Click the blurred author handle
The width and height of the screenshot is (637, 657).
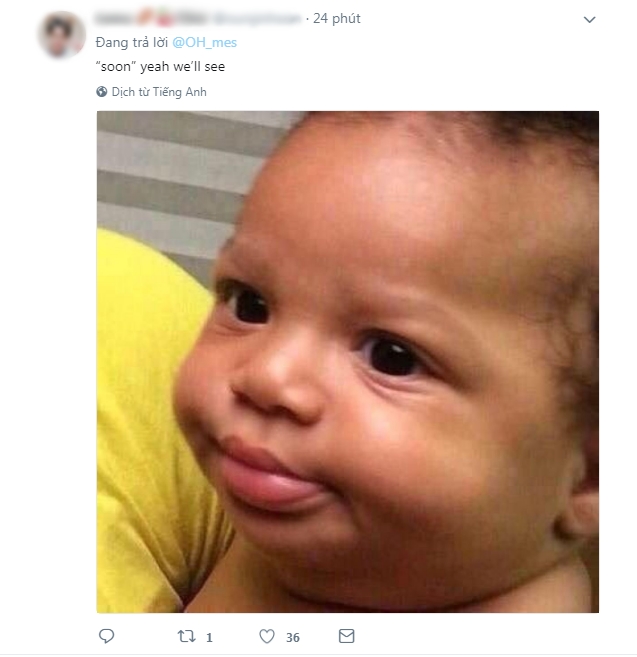click(257, 18)
